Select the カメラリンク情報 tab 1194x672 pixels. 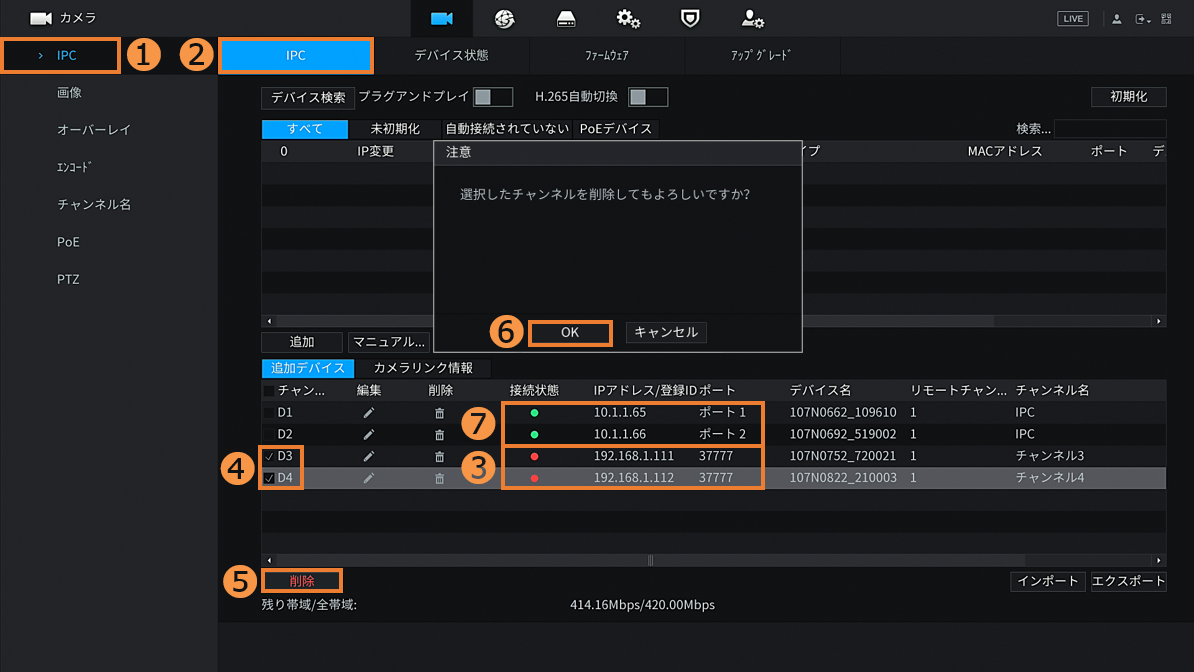click(x=423, y=368)
